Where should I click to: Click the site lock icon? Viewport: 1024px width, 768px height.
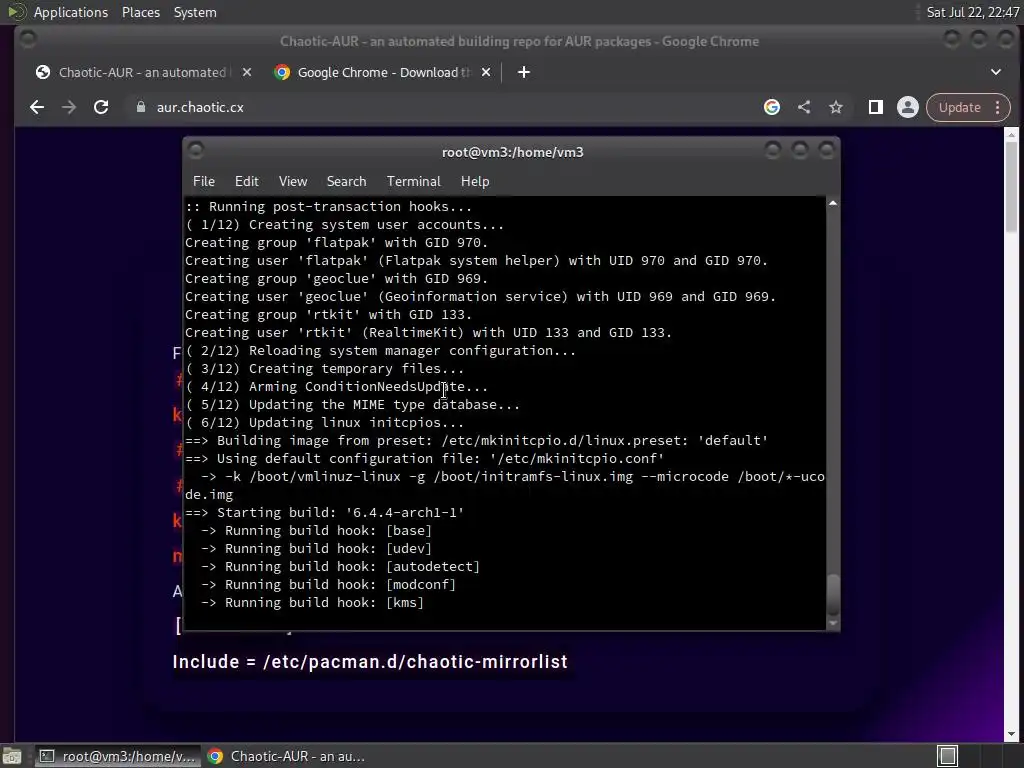pos(140,107)
